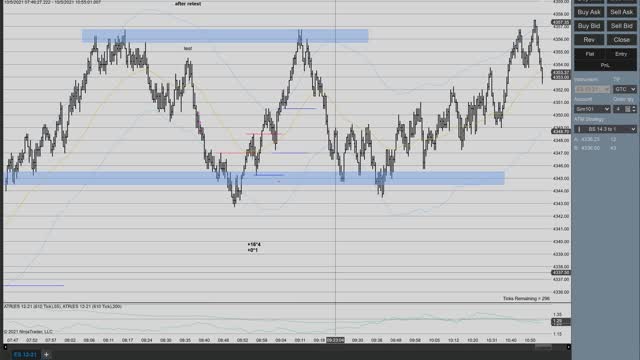Click the 09:22:06 crosshair time label

point(335,340)
